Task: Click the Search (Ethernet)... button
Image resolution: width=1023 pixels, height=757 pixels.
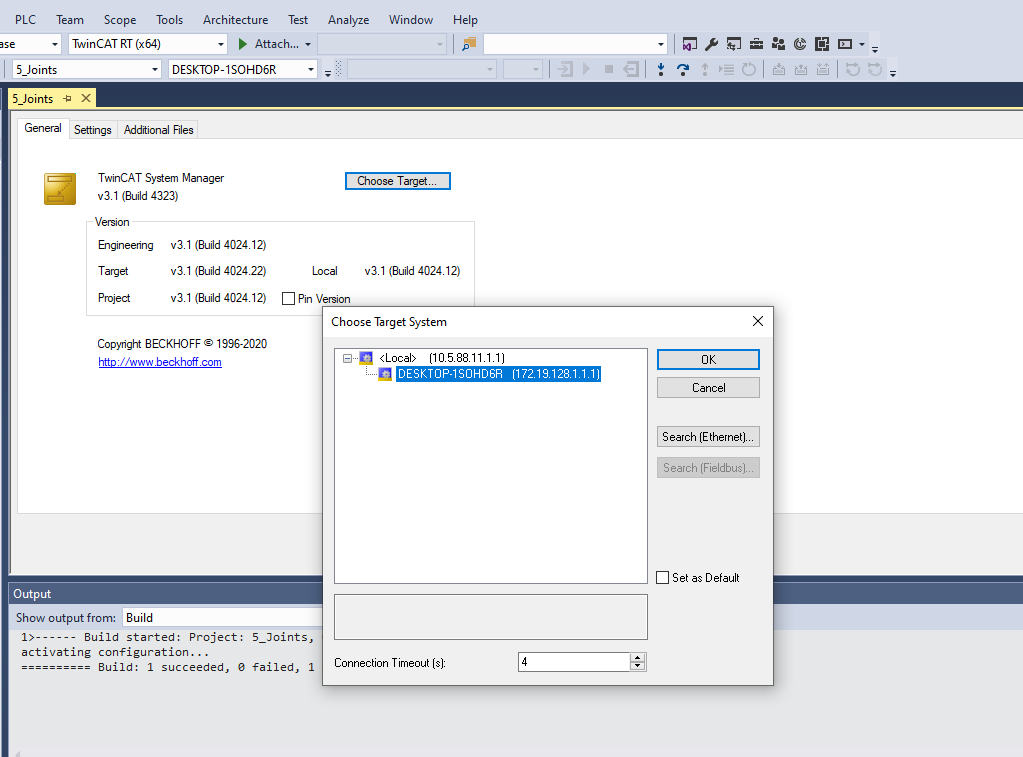Action: pyautogui.click(x=708, y=437)
